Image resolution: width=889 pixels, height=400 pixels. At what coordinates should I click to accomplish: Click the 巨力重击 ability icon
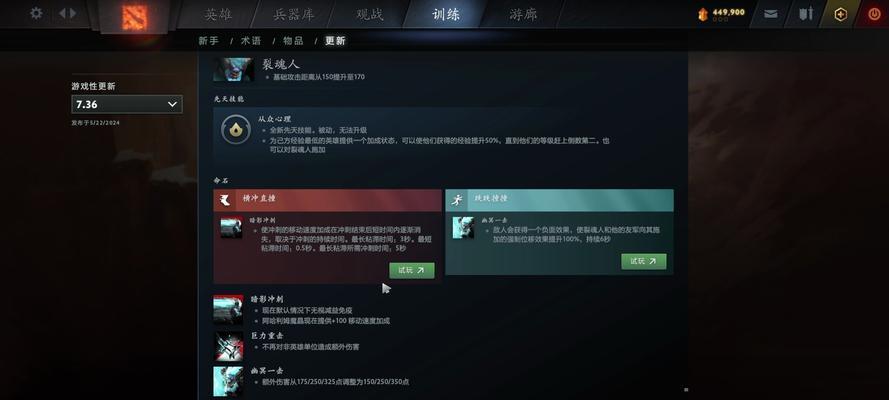point(228,346)
